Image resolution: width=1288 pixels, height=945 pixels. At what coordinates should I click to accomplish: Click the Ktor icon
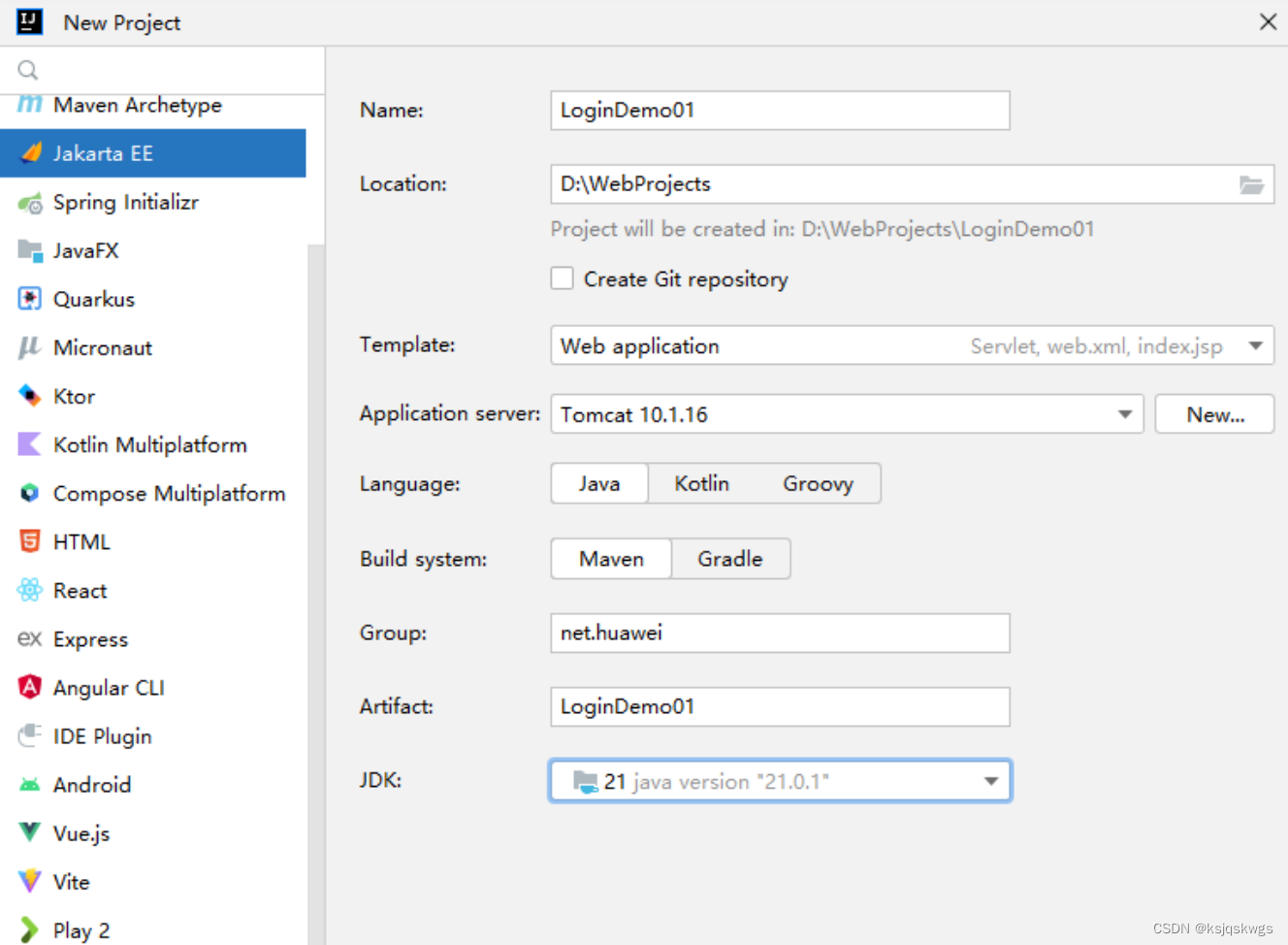30,396
